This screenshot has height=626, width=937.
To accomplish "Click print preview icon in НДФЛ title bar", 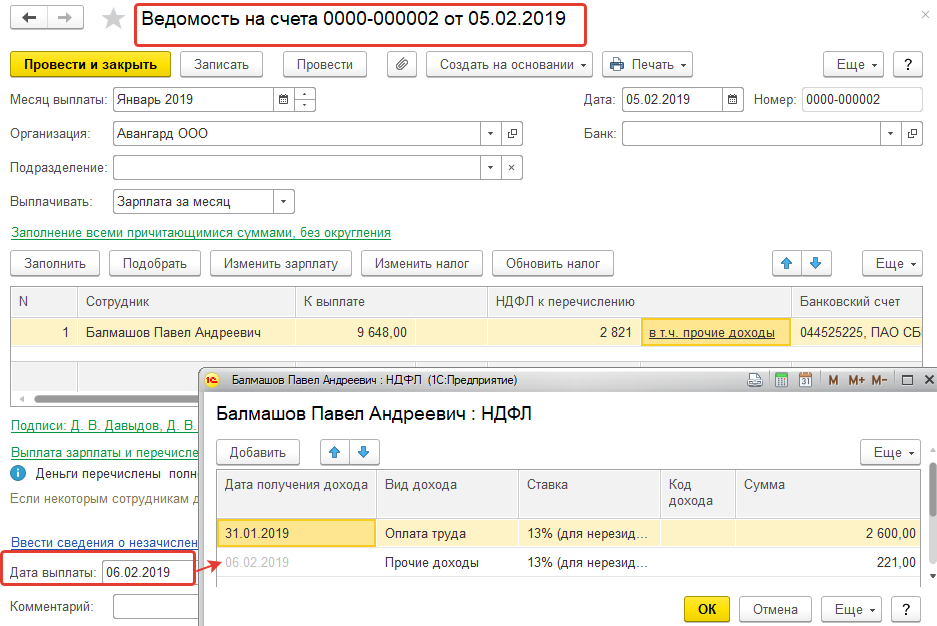I will (755, 380).
